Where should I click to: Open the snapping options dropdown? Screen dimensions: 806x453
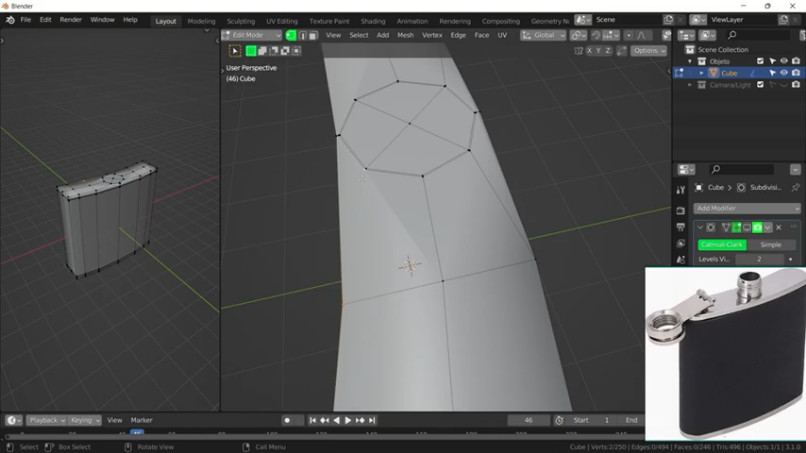(611, 35)
